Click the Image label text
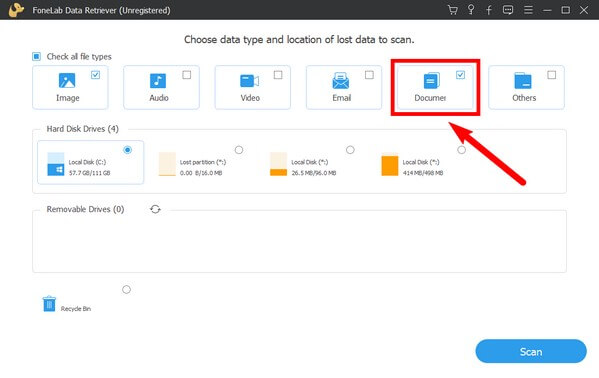Screen dimensions: 599x378 coord(68,98)
